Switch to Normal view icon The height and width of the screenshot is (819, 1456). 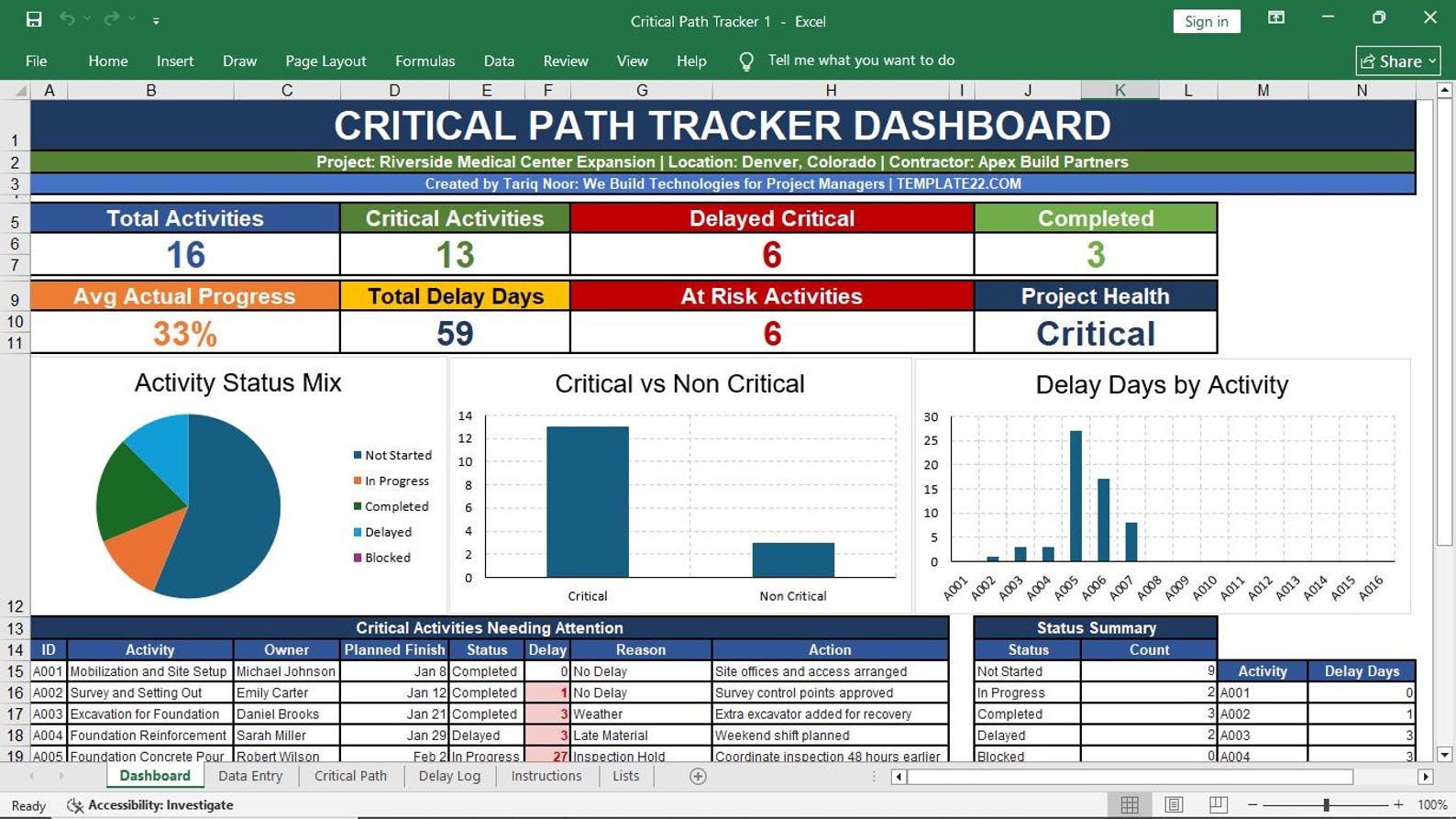[1130, 805]
